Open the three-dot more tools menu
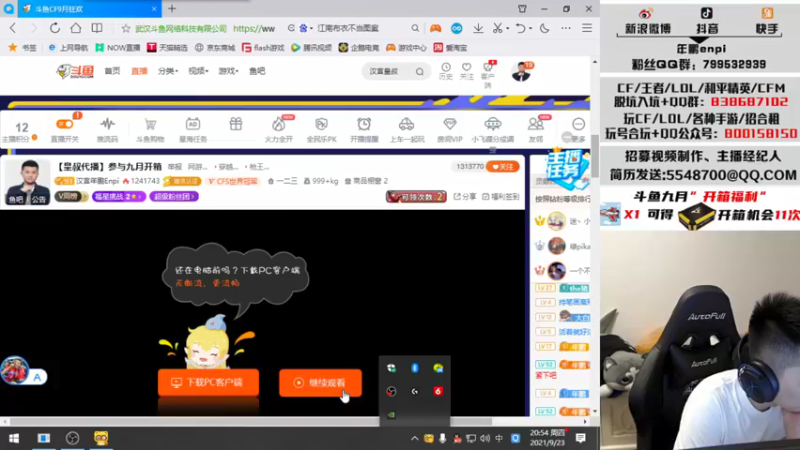Viewport: 800px width, 450px height. (566, 29)
